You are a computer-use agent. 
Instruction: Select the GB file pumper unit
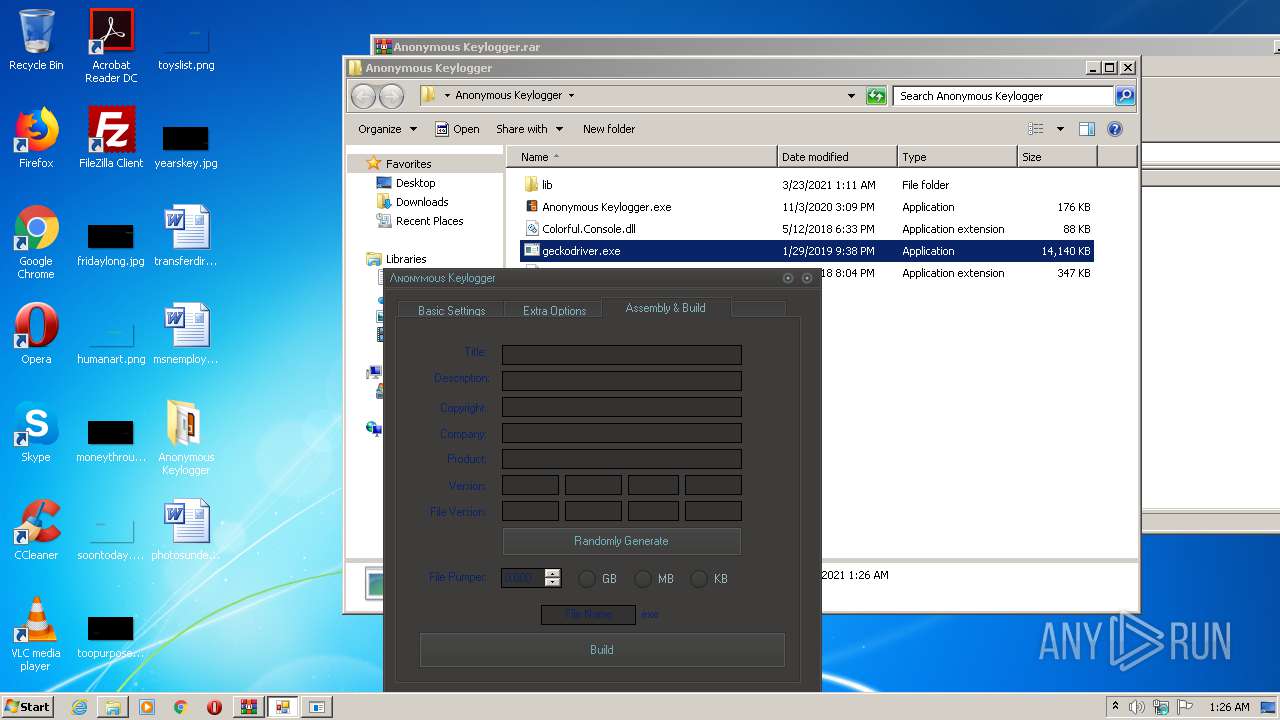[x=587, y=579]
